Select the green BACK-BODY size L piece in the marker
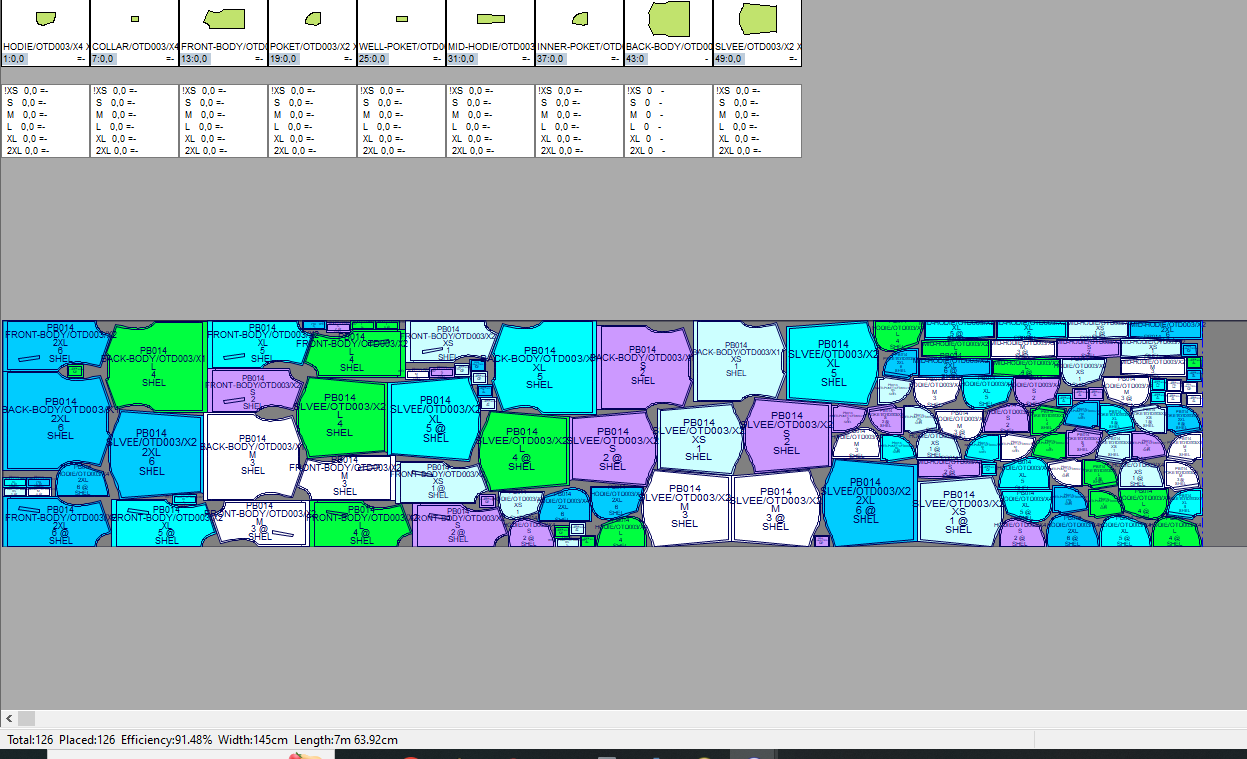The width and height of the screenshot is (1247, 759). click(x=154, y=366)
